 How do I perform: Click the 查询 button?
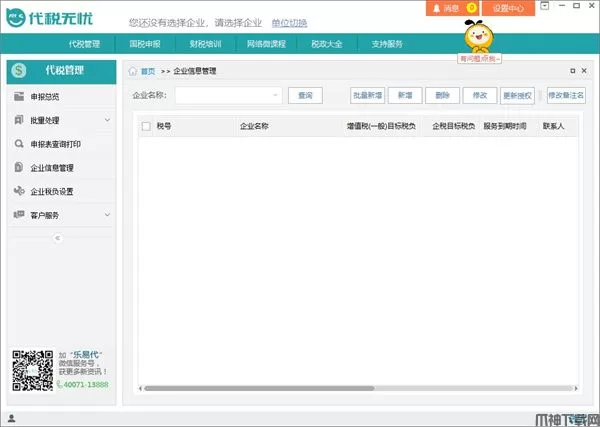pyautogui.click(x=305, y=95)
